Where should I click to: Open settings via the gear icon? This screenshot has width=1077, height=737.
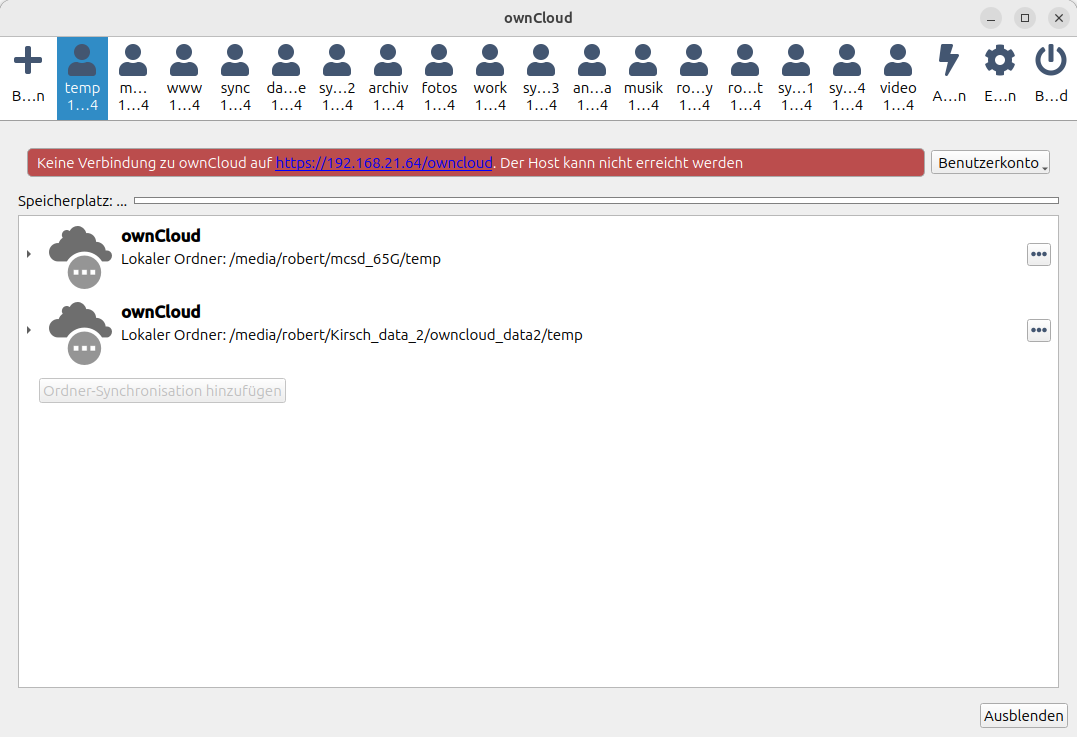click(x=999, y=62)
